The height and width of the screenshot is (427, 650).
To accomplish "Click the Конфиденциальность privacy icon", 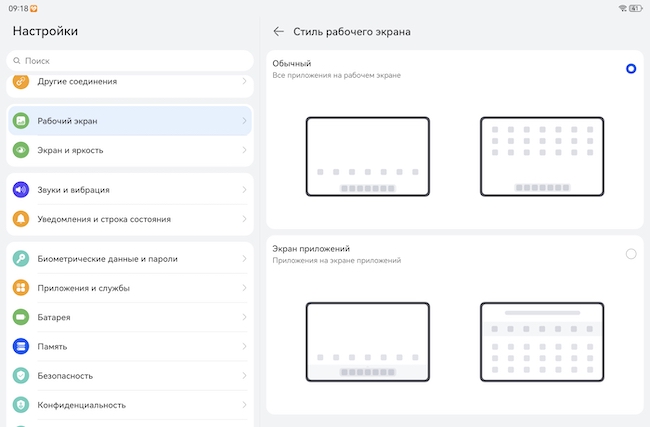I will [21, 405].
